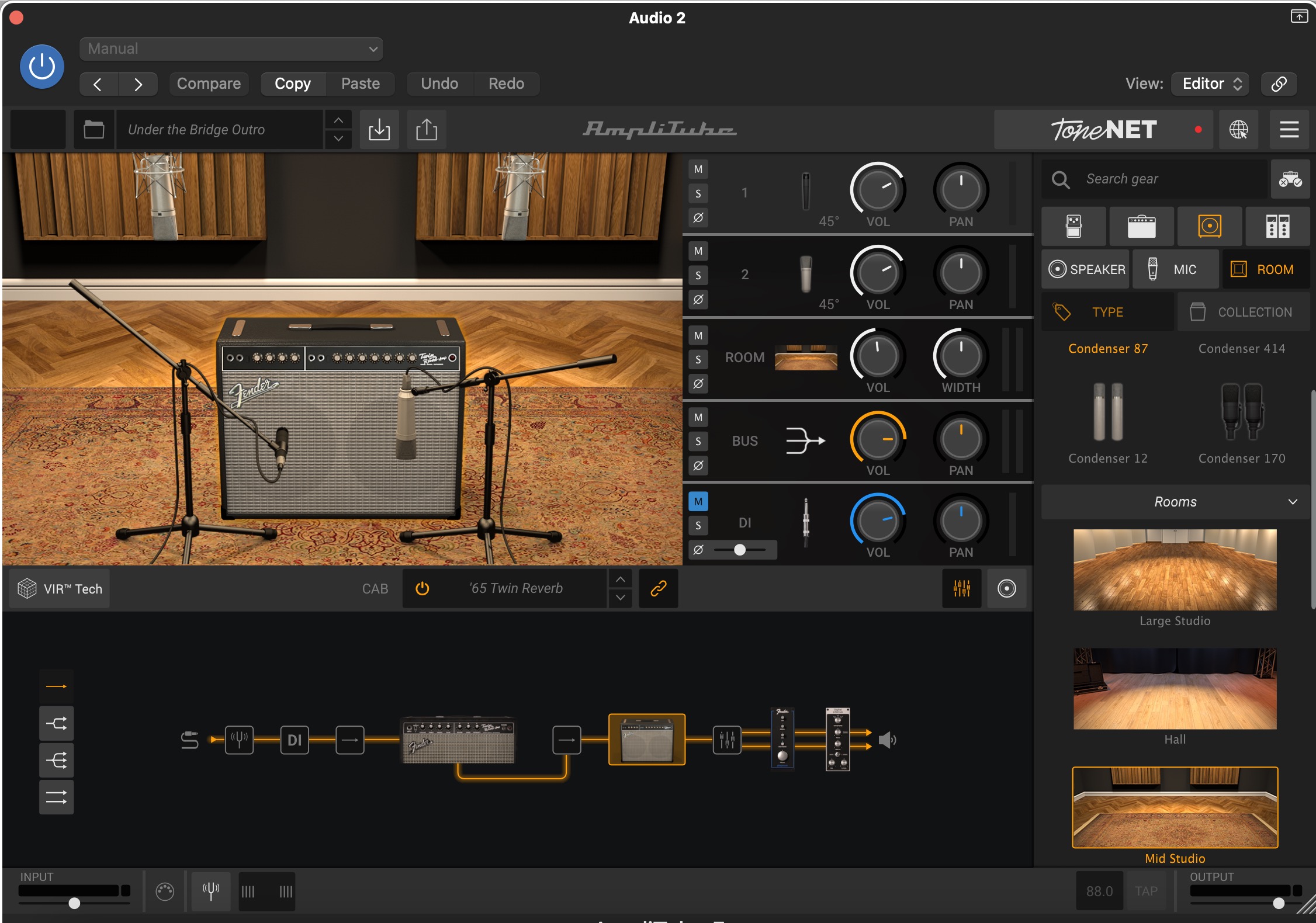The image size is (1316, 923).
Task: Mute mic channel 1
Action: pos(698,169)
